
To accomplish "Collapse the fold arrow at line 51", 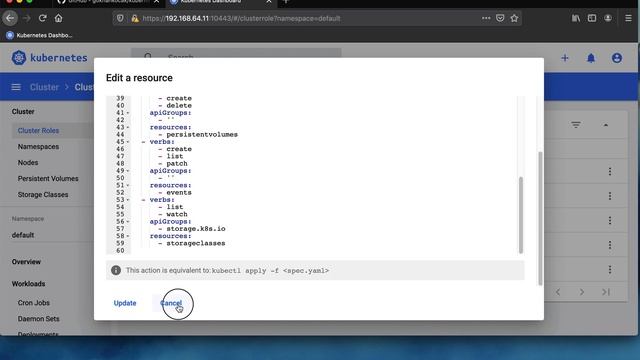I will (x=128, y=185).
